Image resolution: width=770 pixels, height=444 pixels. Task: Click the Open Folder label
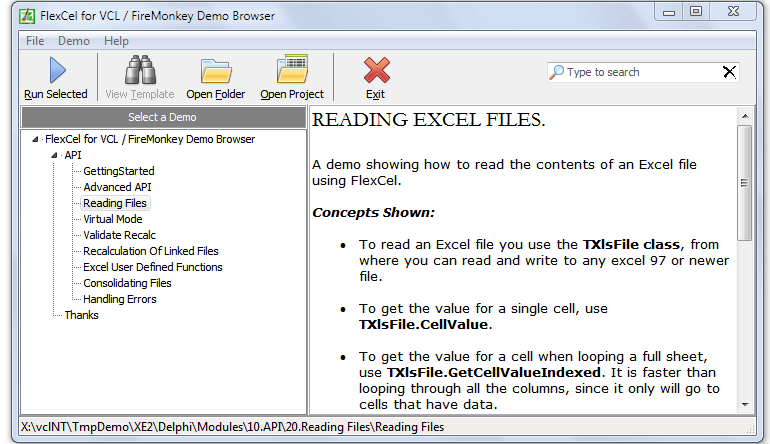tap(216, 94)
